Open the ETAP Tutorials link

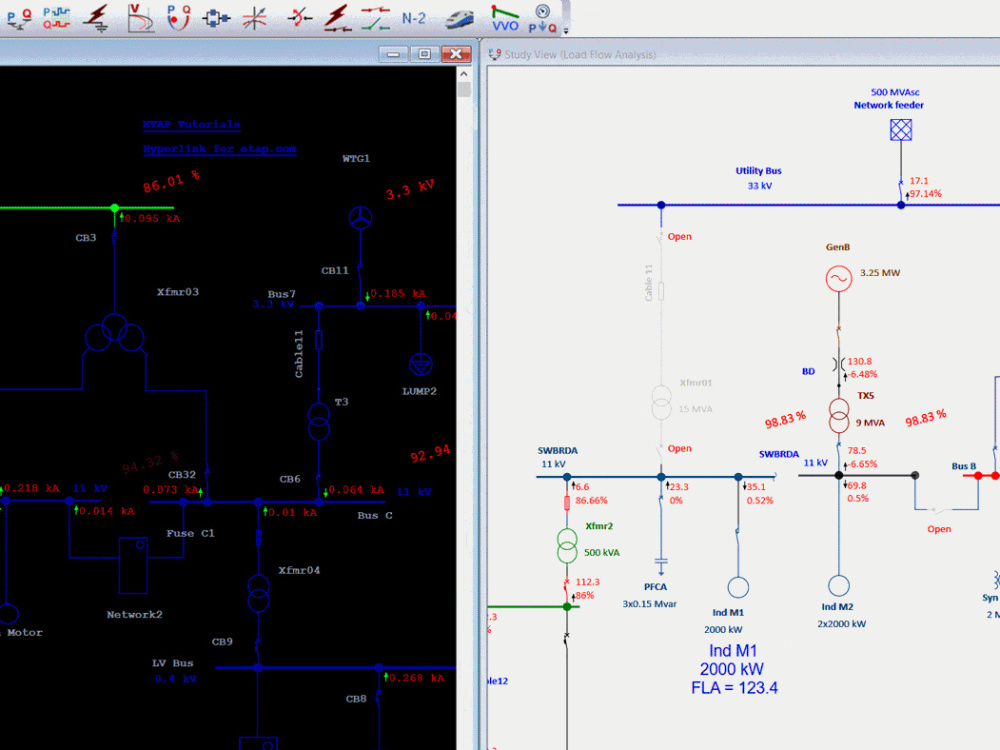click(190, 123)
